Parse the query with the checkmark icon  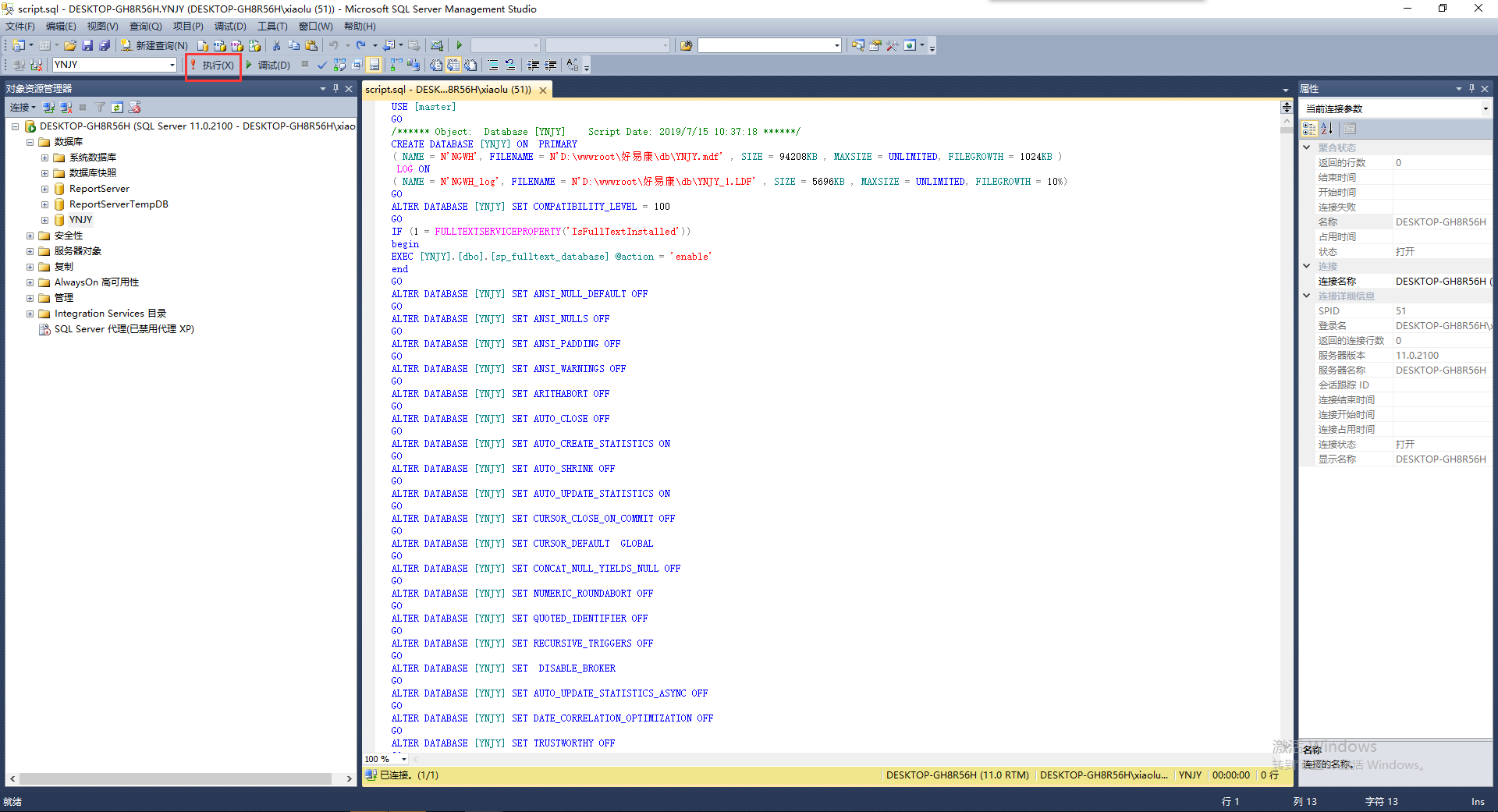click(322, 65)
